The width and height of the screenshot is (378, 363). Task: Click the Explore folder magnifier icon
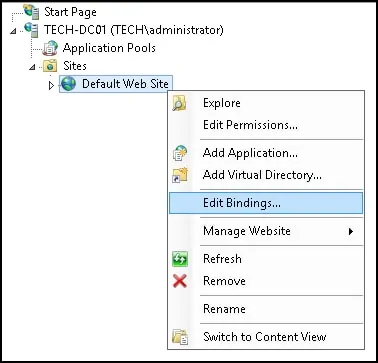pos(180,103)
